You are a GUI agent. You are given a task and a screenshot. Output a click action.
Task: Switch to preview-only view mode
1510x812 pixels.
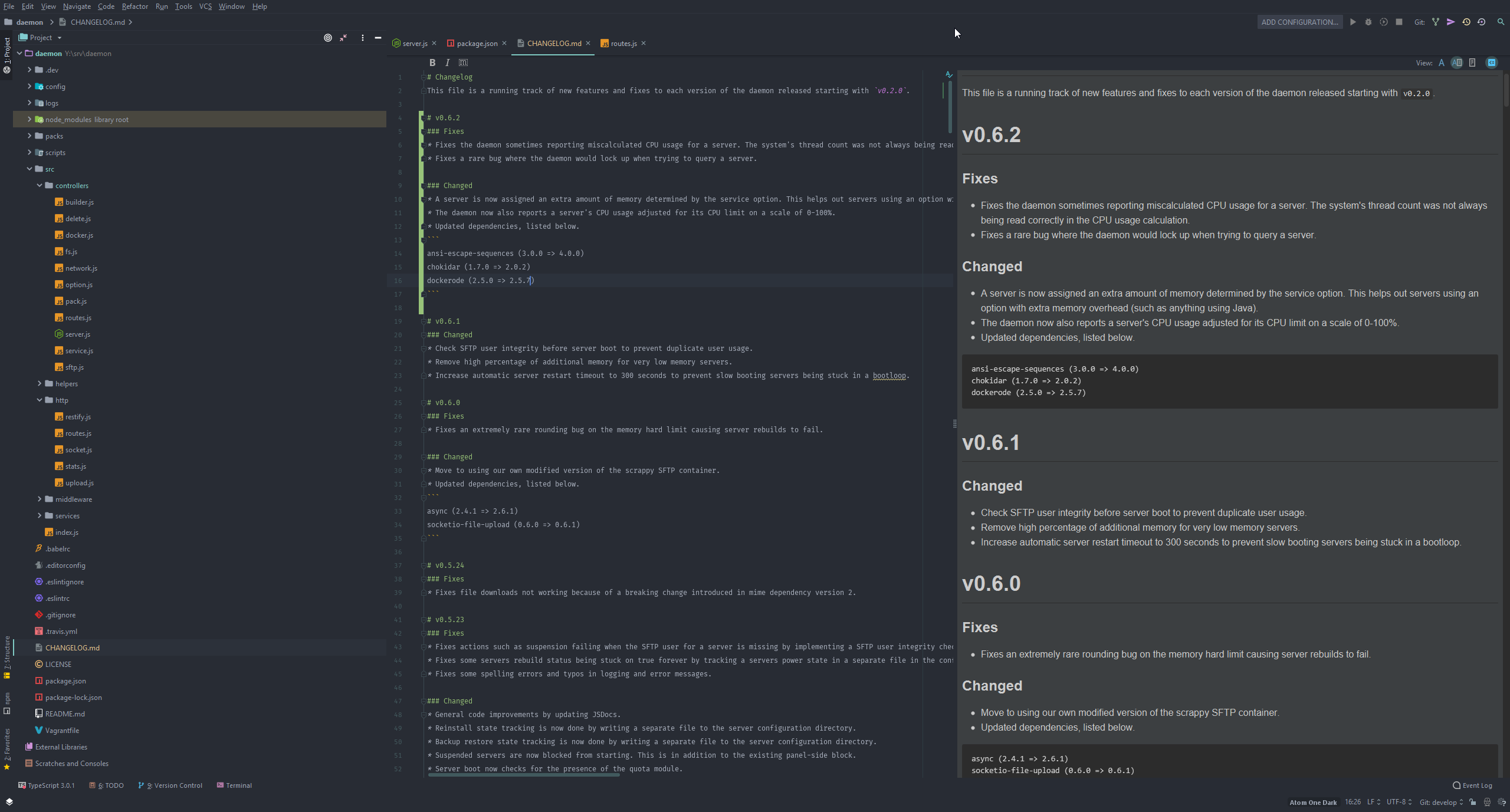(1472, 63)
